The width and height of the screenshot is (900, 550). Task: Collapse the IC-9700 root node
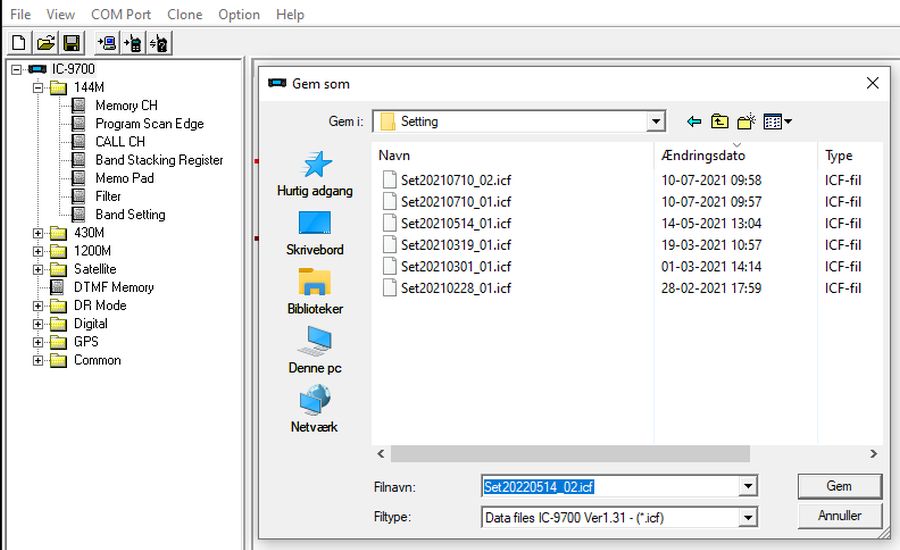tap(17, 69)
